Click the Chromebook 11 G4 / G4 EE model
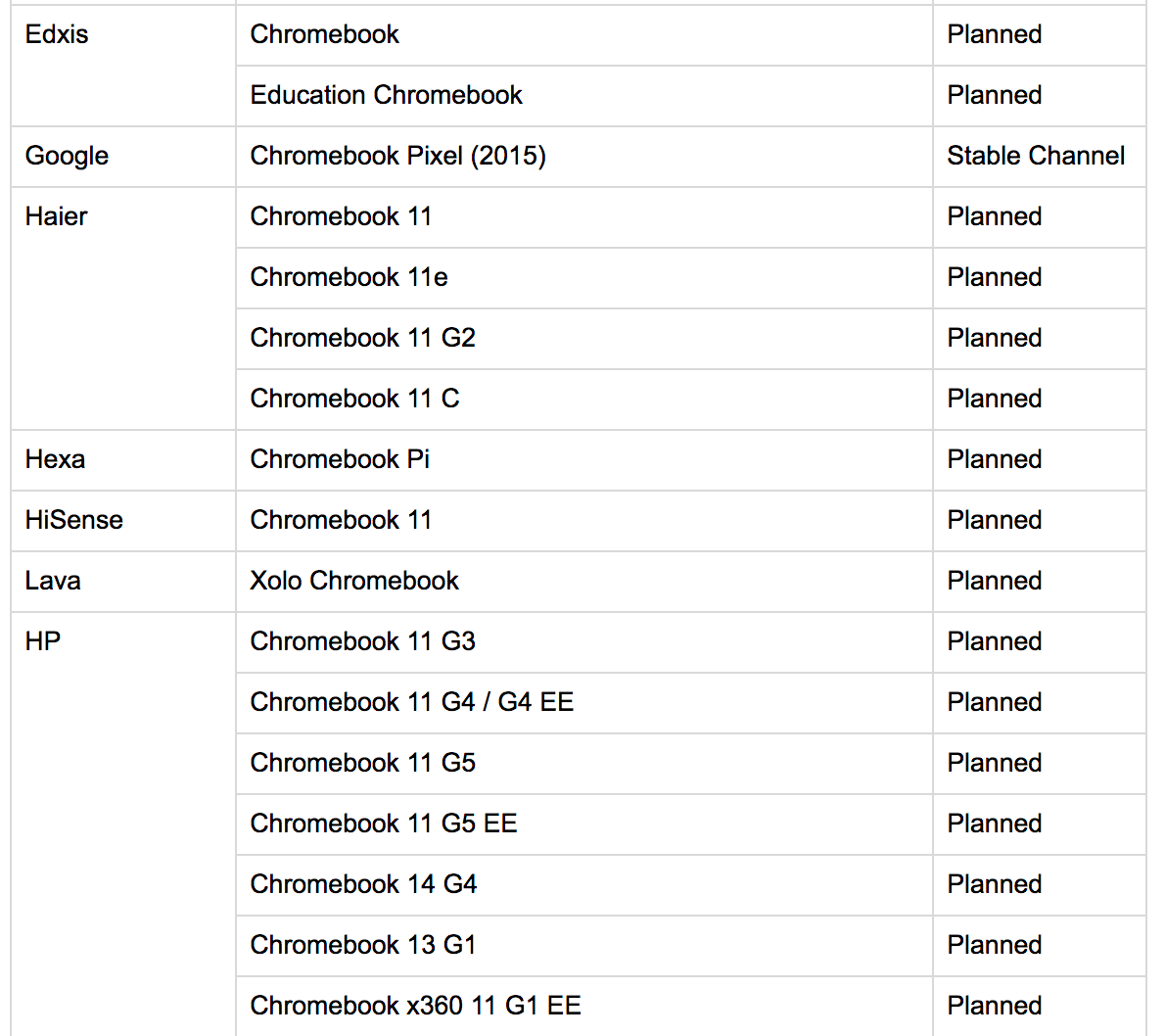Viewport: 1165px width, 1036px height. [411, 702]
